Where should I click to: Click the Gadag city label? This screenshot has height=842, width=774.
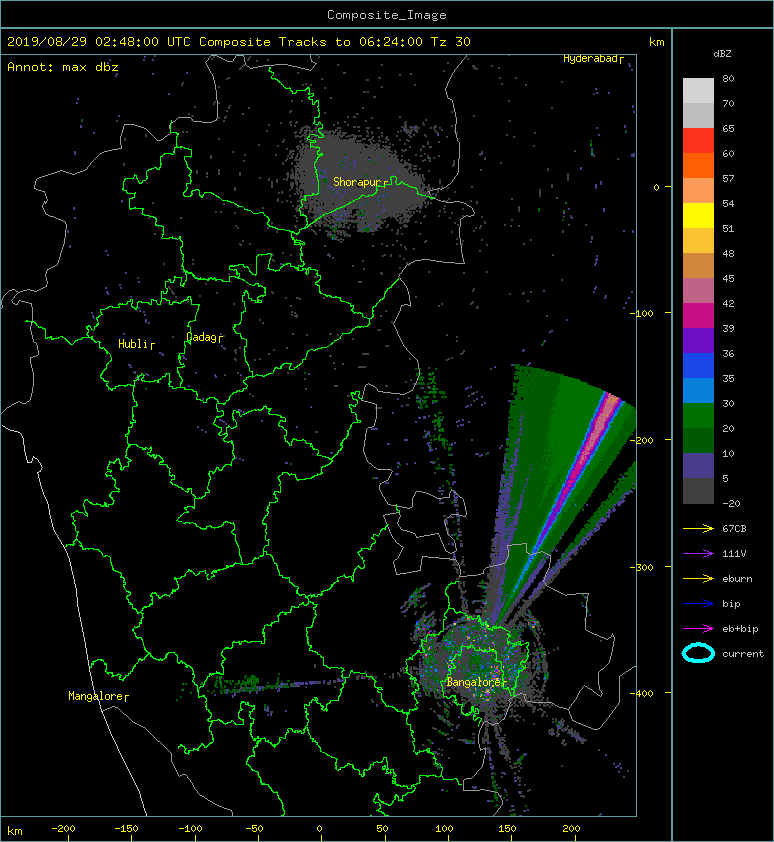click(x=201, y=337)
